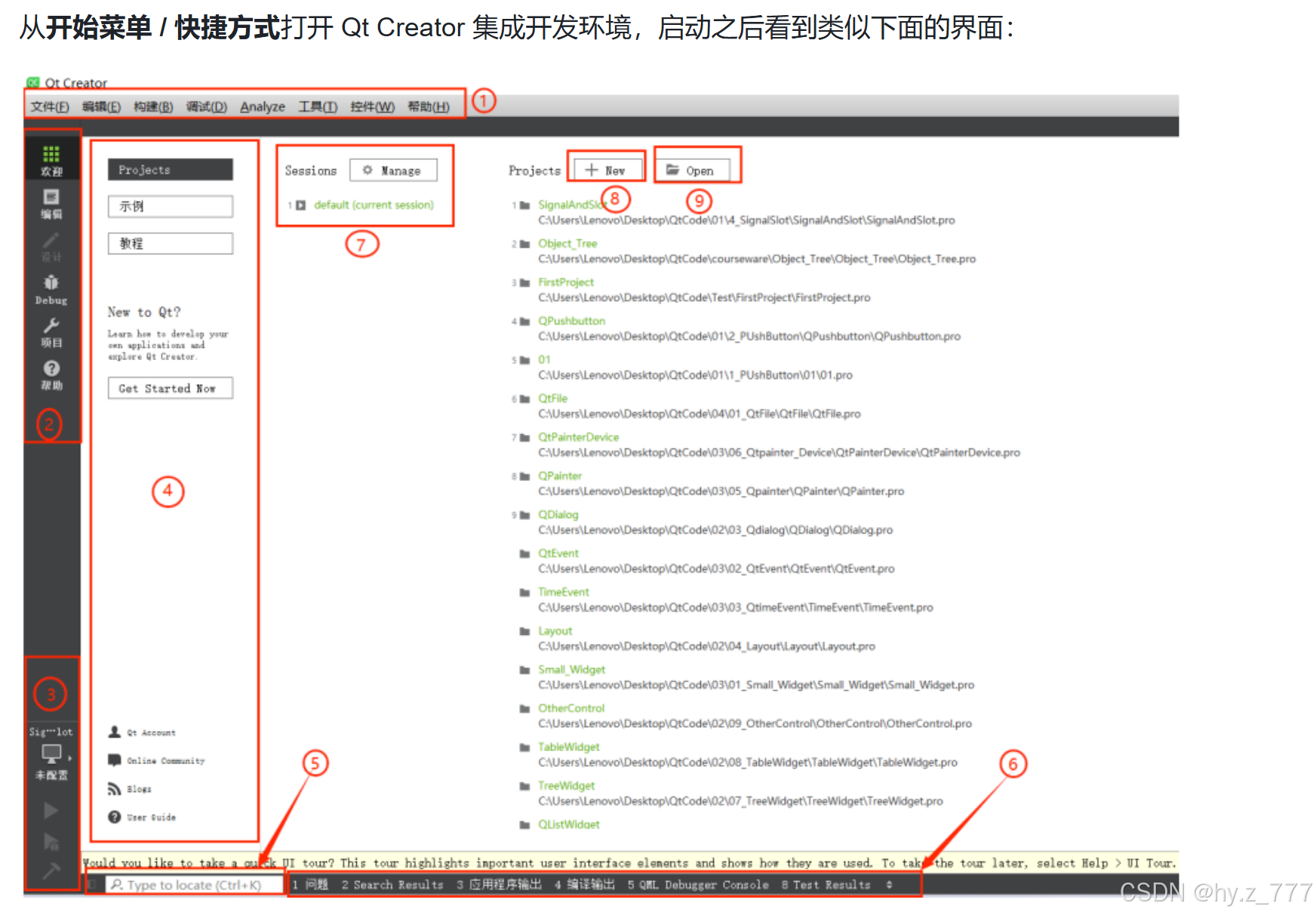
Task: Open the 工具(T) menu
Action: pos(318,106)
